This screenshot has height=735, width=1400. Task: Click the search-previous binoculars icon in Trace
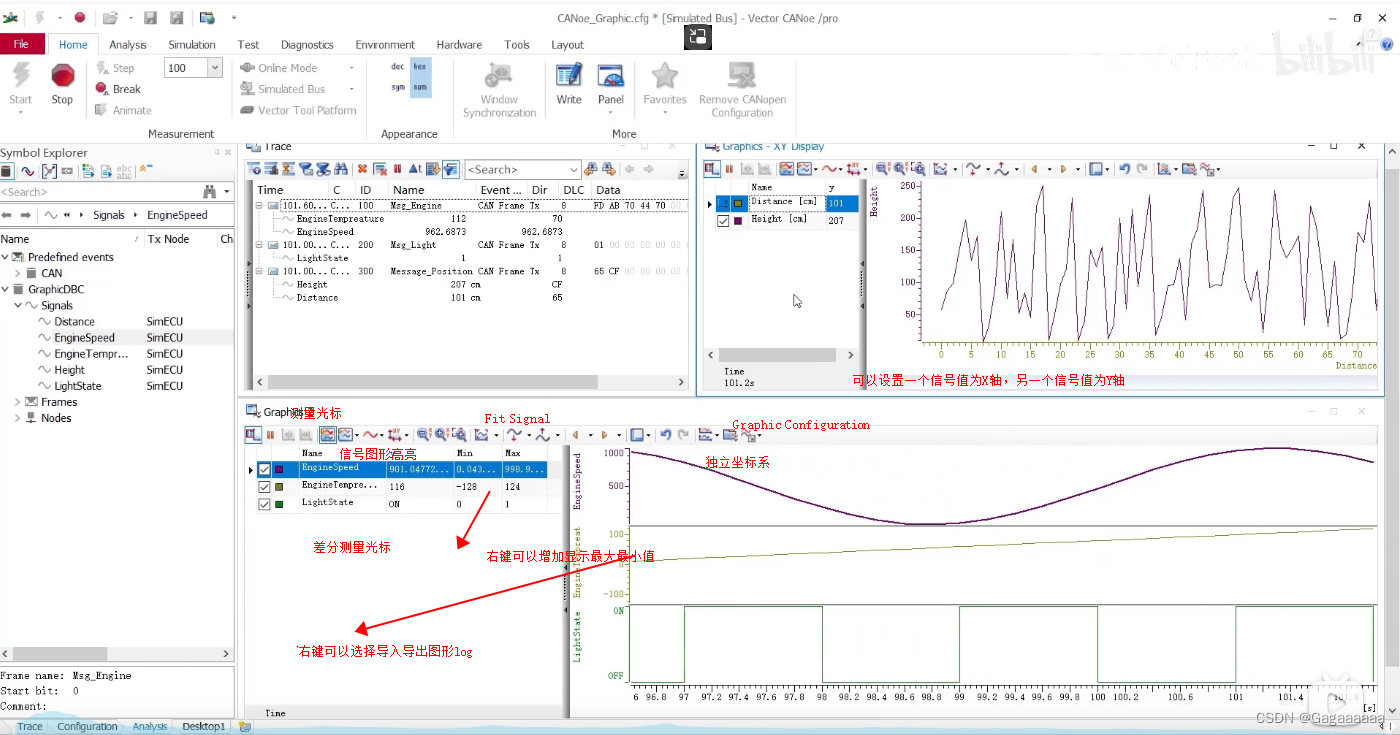591,169
